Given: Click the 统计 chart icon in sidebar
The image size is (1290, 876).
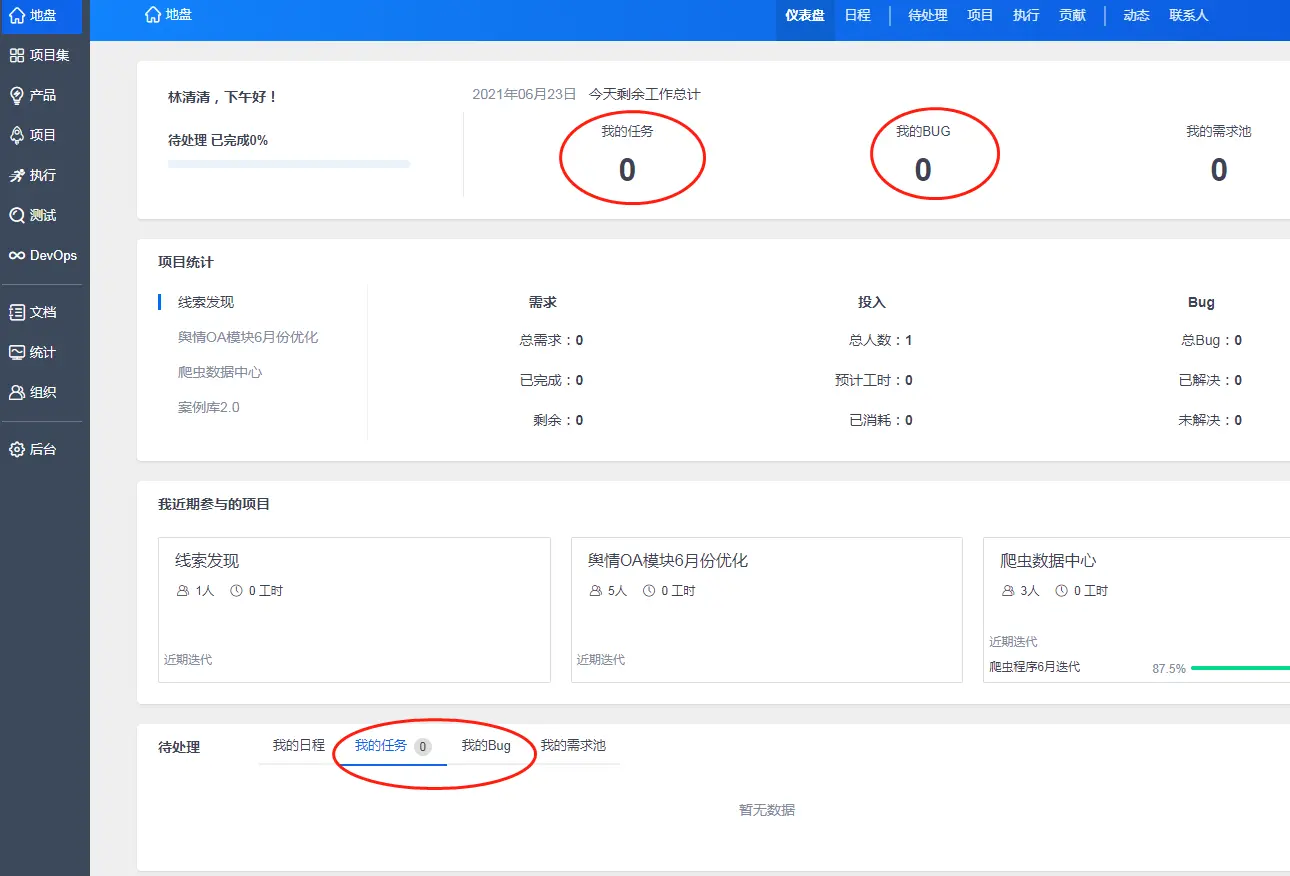Looking at the screenshot, I should [x=17, y=352].
